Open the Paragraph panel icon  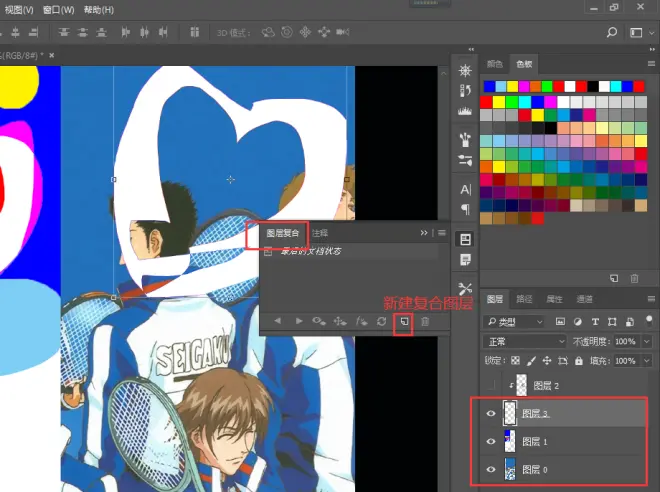[466, 209]
